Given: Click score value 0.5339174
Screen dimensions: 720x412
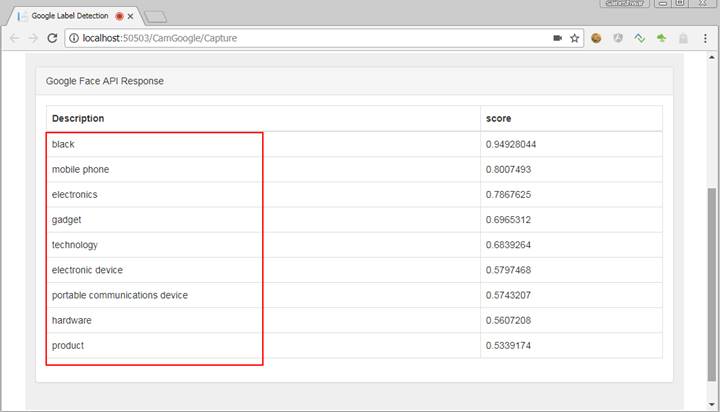Looking at the screenshot, I should click(x=508, y=345).
